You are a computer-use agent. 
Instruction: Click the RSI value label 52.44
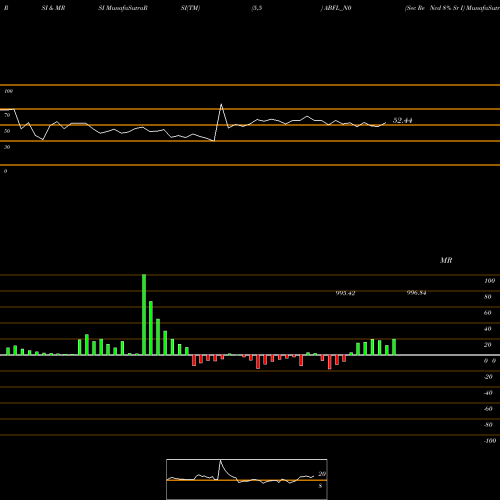click(402, 120)
